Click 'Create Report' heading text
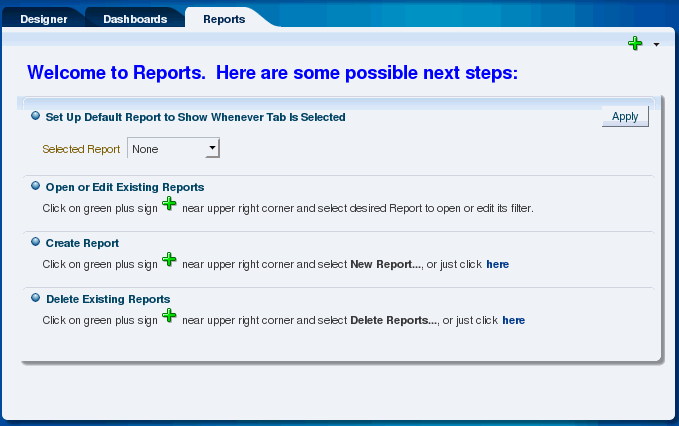679x426 pixels. pos(82,243)
